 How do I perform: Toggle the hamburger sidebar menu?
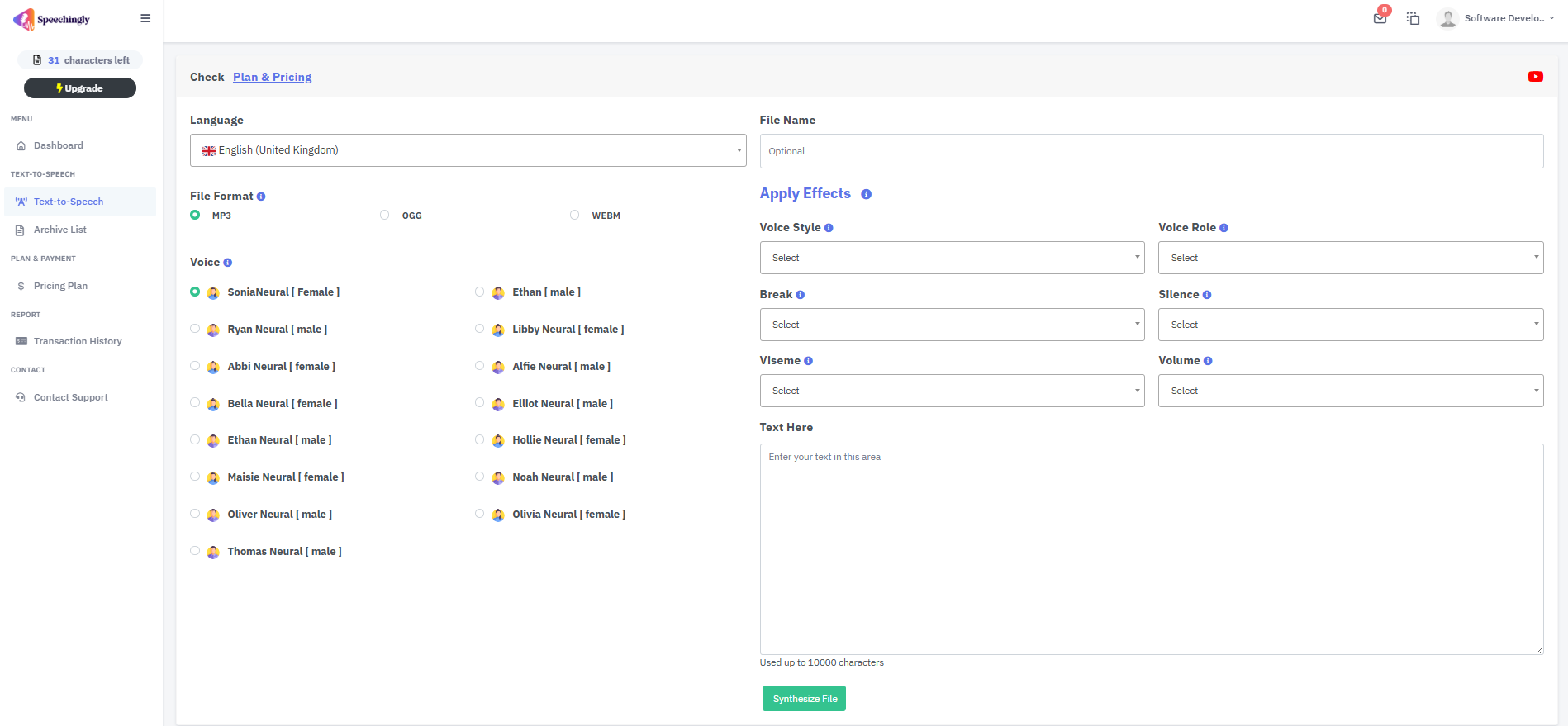point(145,18)
